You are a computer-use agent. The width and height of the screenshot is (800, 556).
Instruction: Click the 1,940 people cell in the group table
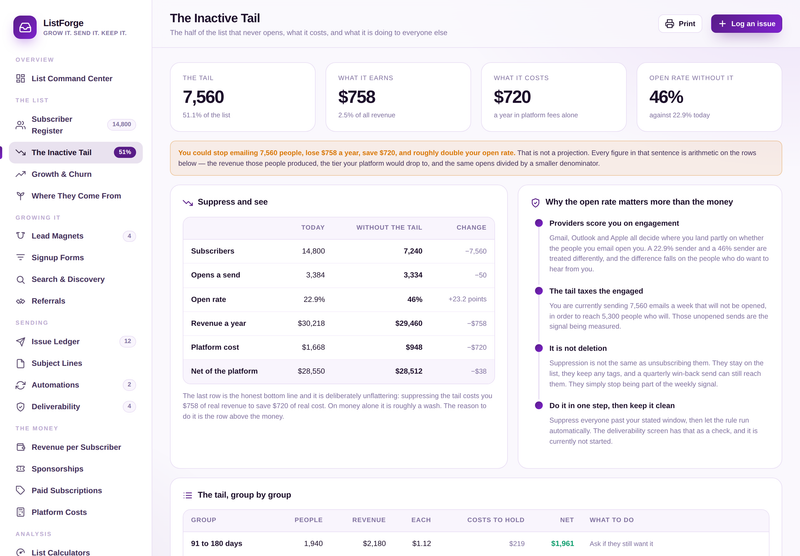pyautogui.click(x=313, y=544)
